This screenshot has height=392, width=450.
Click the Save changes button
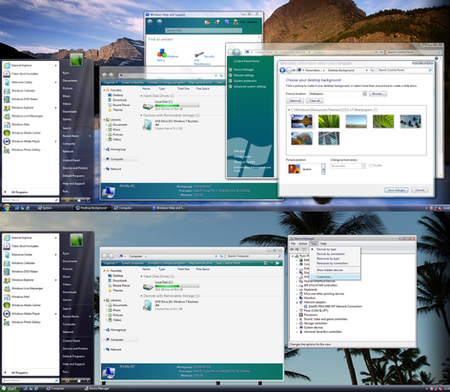pos(396,190)
